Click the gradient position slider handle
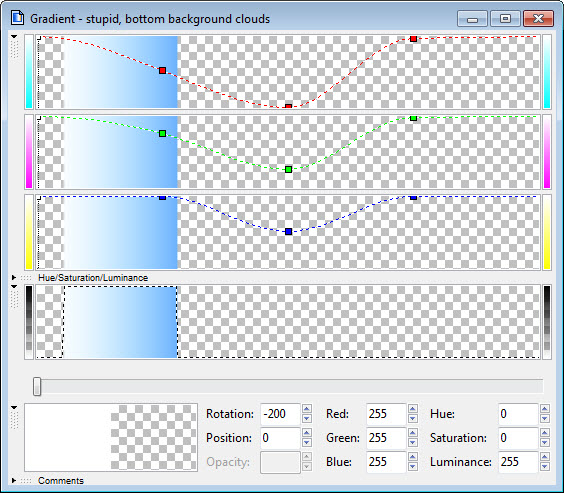 point(37,387)
